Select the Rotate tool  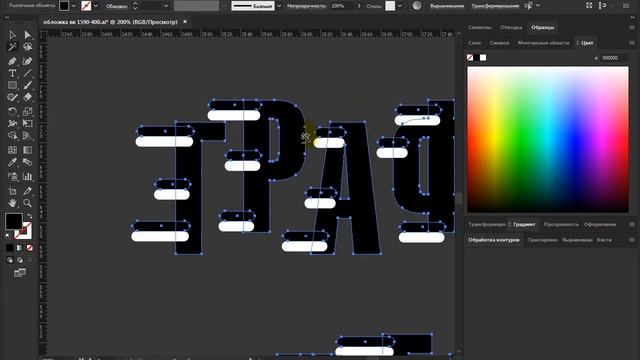coord(12,111)
